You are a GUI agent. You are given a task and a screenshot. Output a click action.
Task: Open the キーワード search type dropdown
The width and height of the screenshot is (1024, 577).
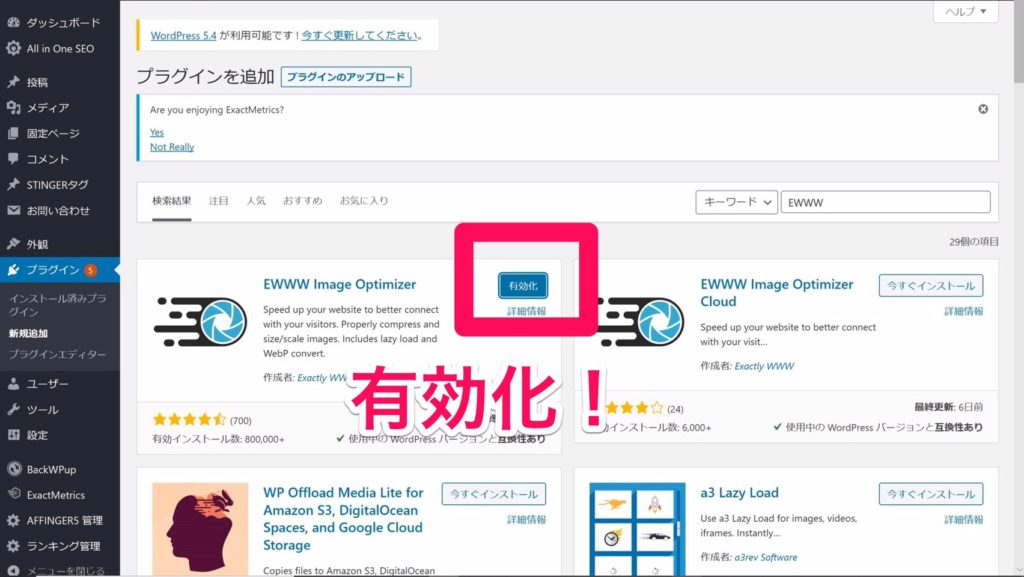736,202
